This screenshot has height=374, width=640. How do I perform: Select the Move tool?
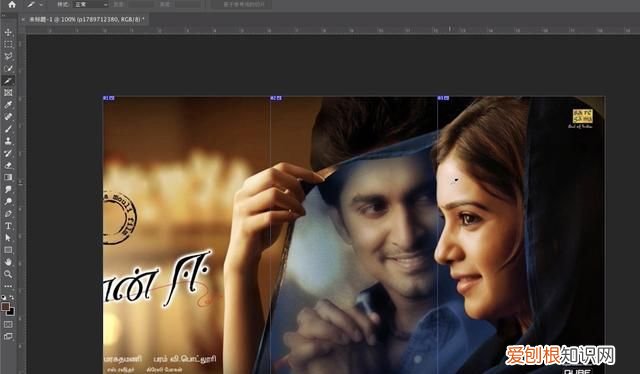pos(8,32)
